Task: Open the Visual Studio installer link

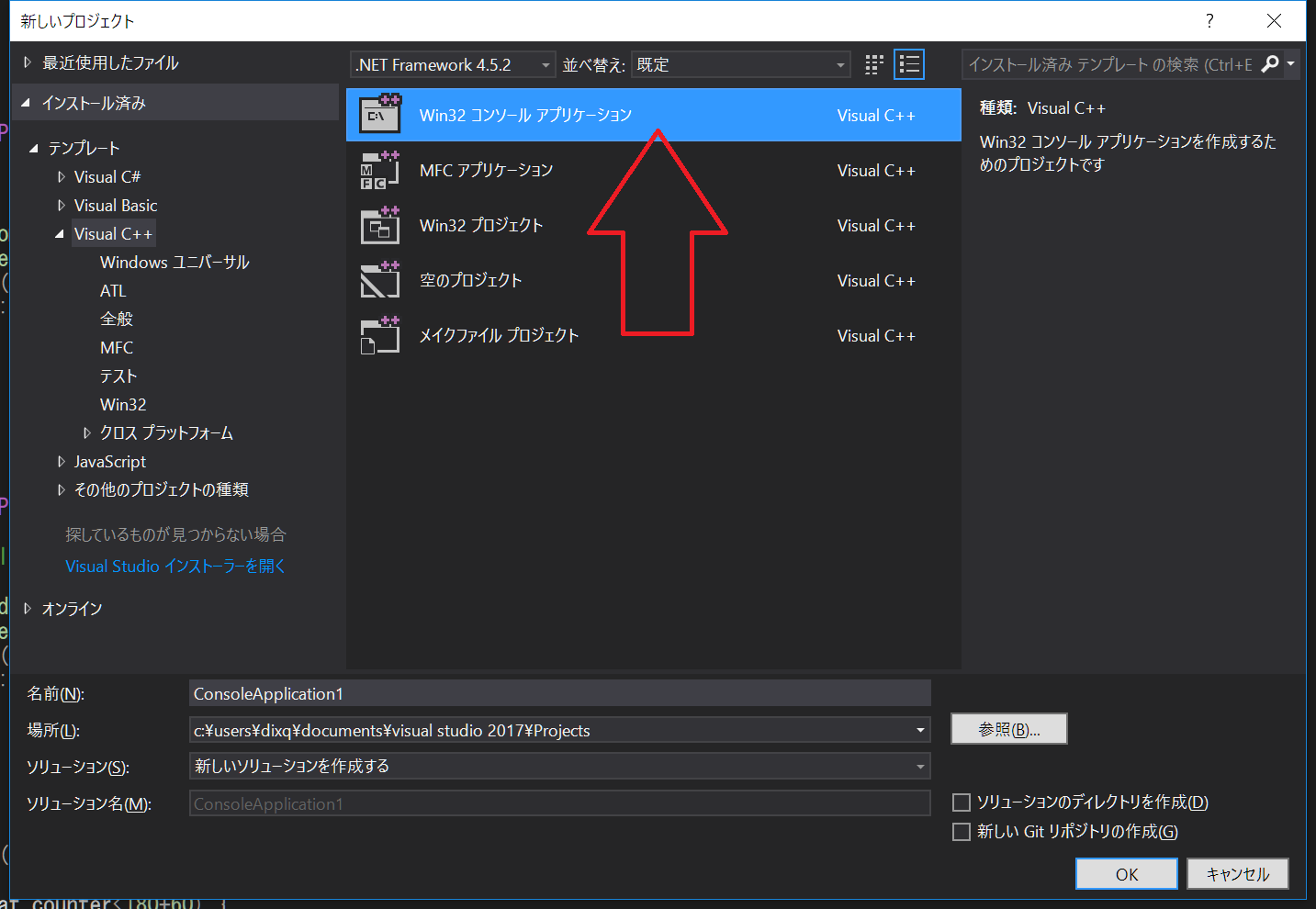Action: (175, 567)
